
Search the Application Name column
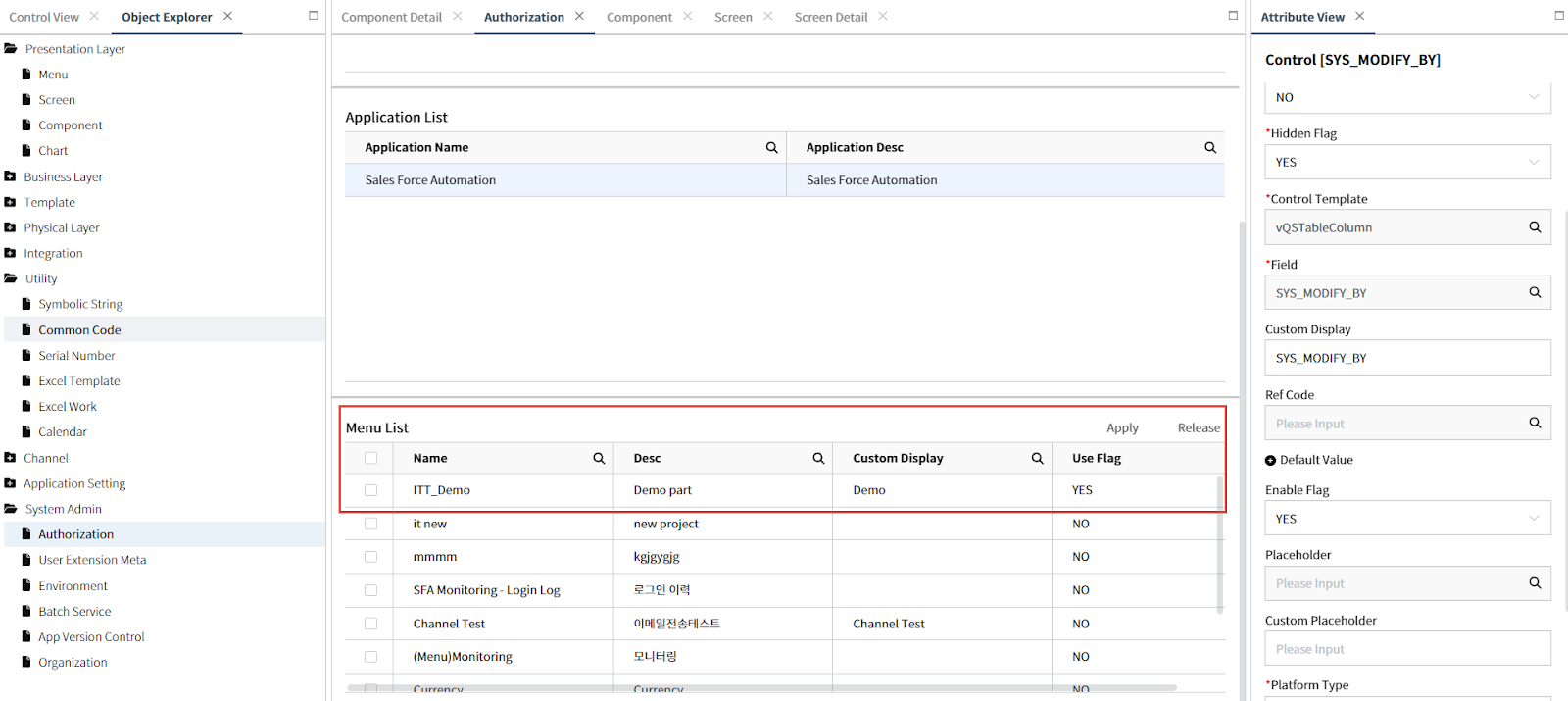click(x=771, y=148)
